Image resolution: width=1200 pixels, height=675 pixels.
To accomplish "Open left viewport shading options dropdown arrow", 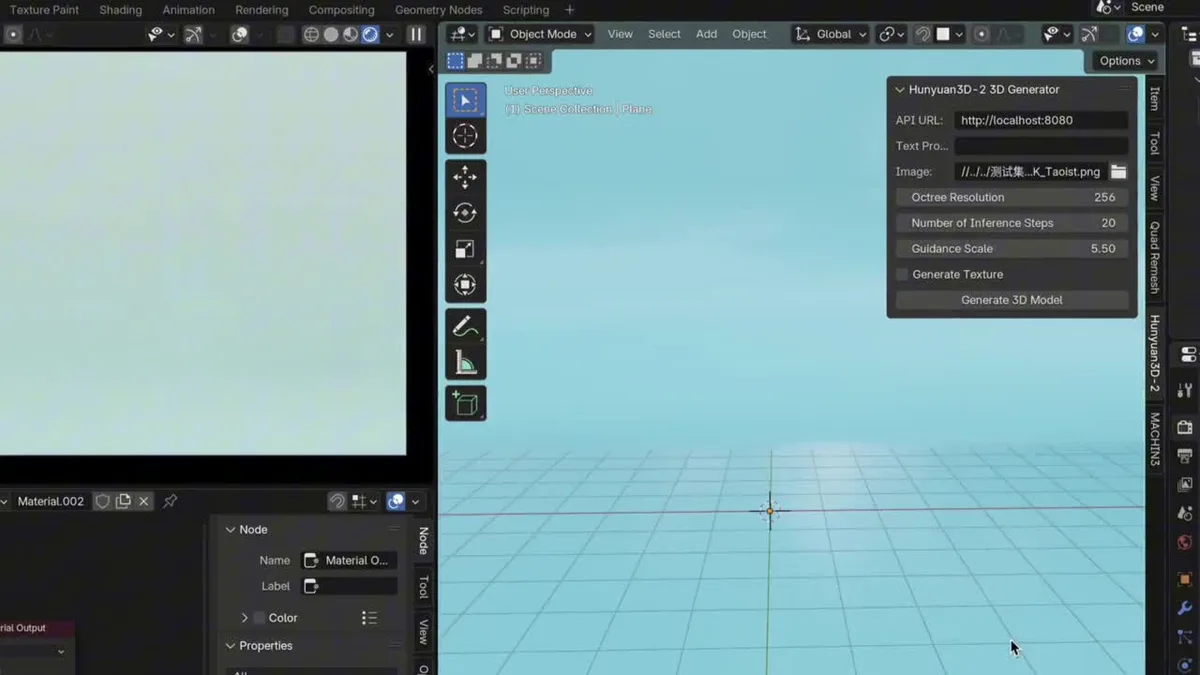I will [x=390, y=34].
